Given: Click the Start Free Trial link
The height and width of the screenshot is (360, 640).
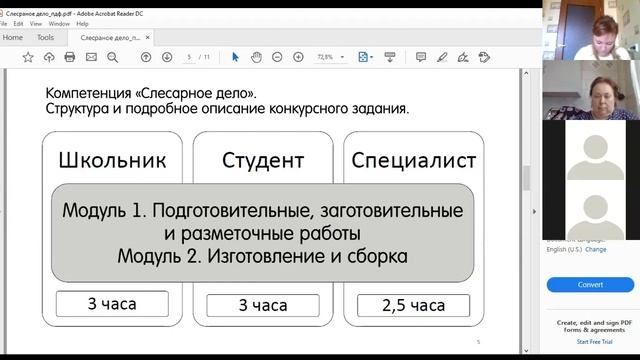Looking at the screenshot, I should (594, 342).
